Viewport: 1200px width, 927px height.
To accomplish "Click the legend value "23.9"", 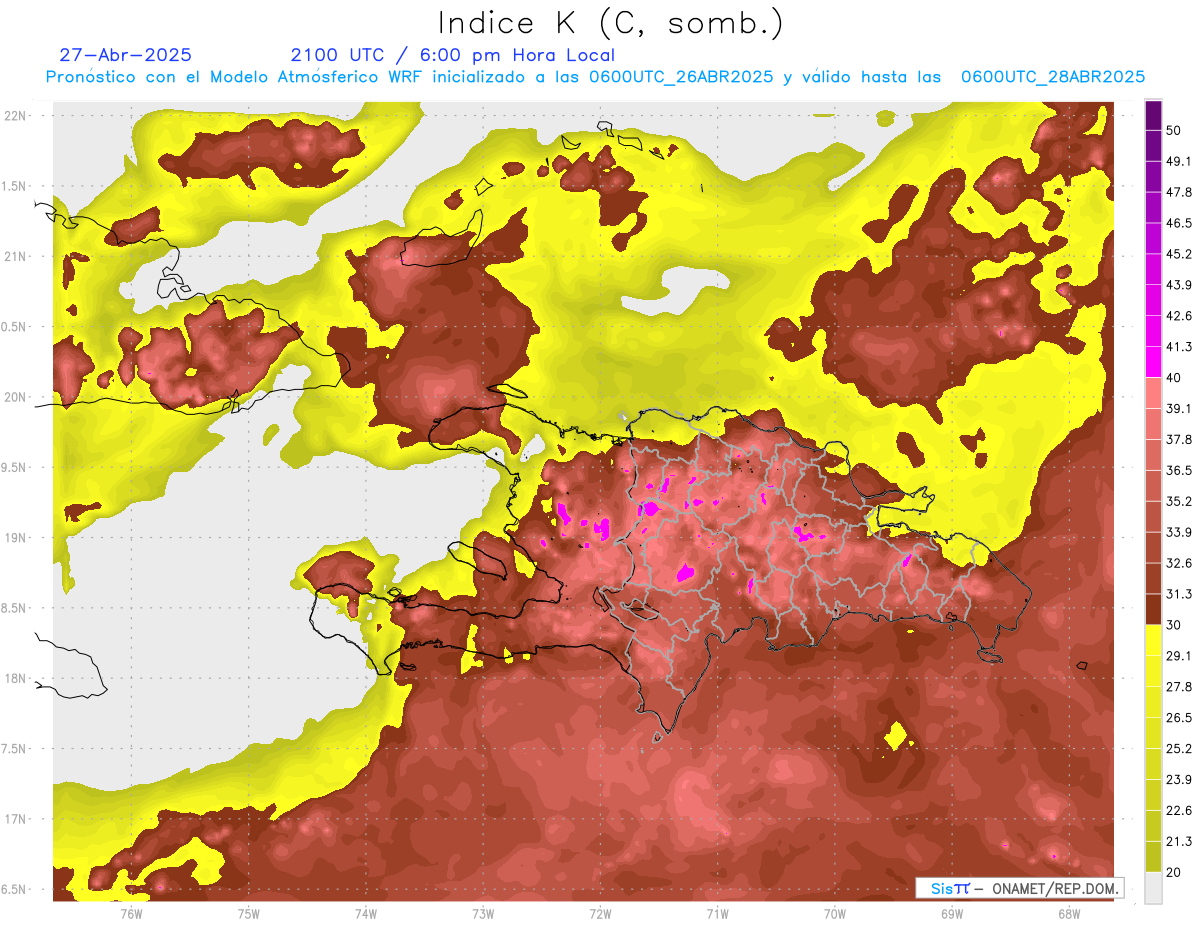I will (x=1179, y=779).
